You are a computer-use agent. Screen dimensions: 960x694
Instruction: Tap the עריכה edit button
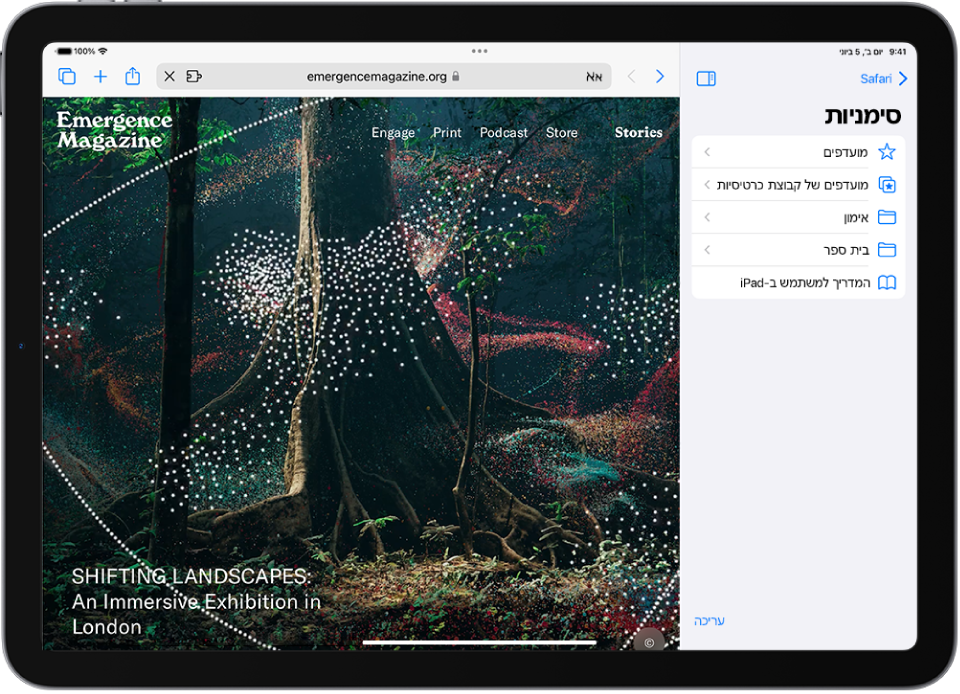[x=709, y=621]
